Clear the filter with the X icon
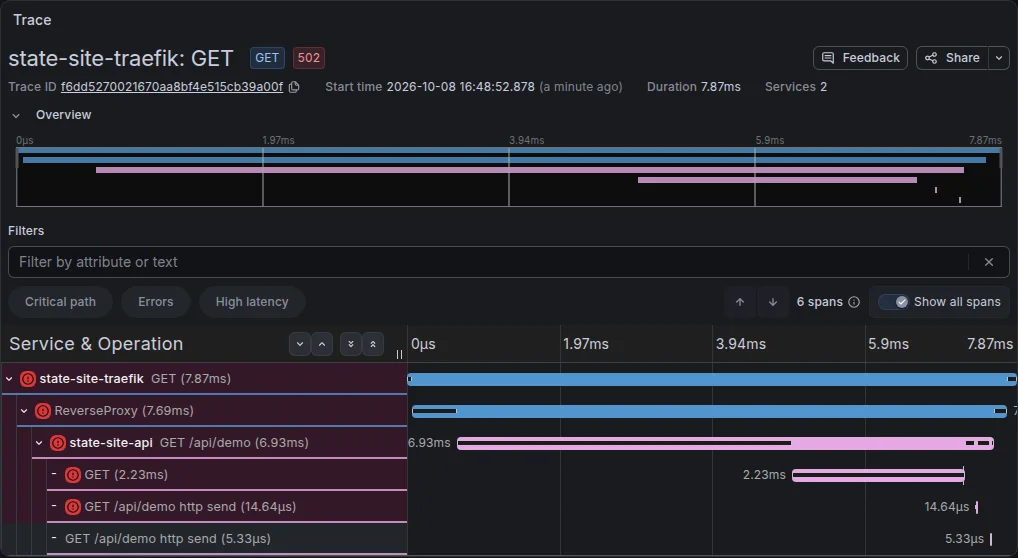The width and height of the screenshot is (1018, 558). pyautogui.click(x=989, y=262)
